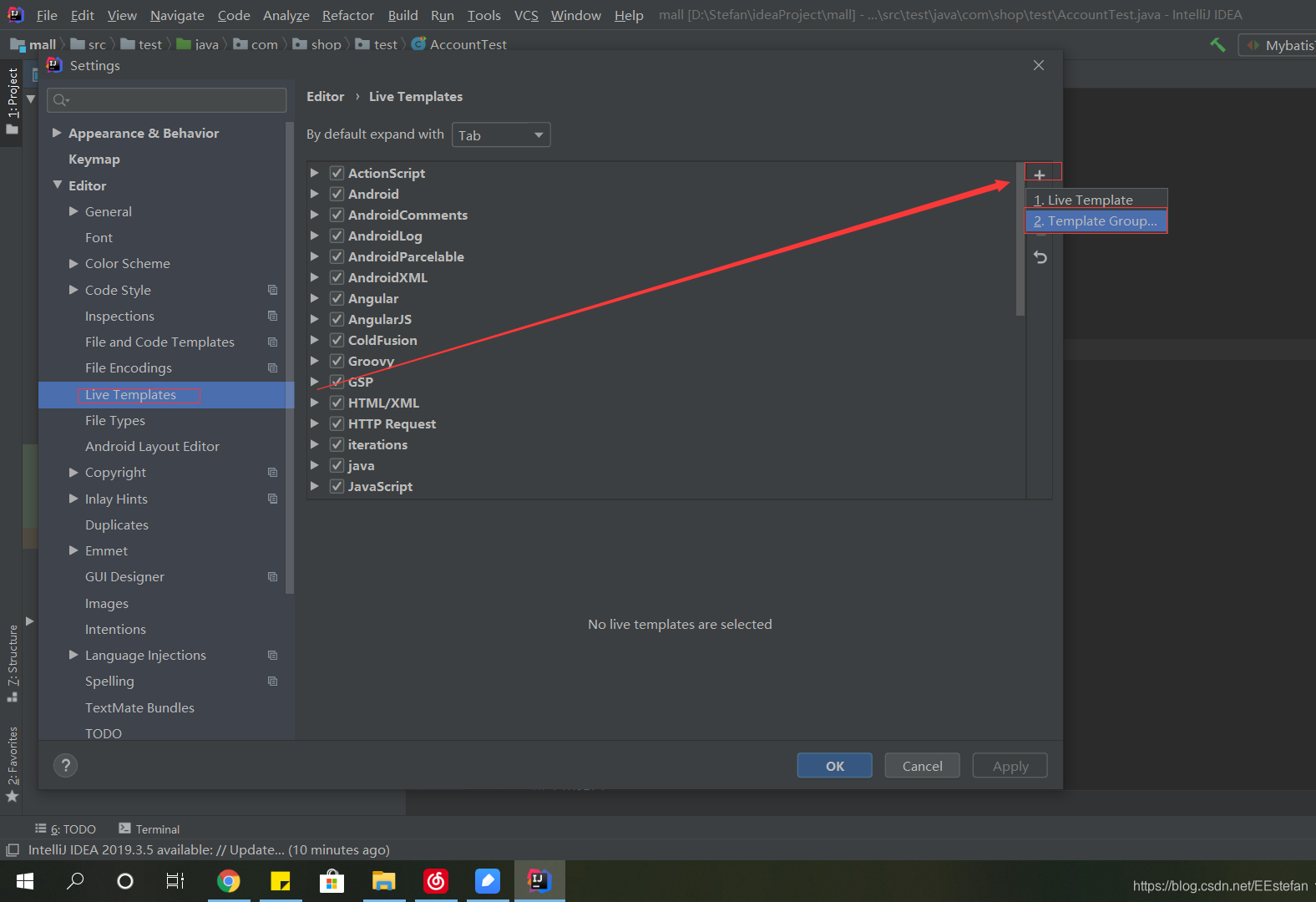Disable the Angular template group

[337, 298]
